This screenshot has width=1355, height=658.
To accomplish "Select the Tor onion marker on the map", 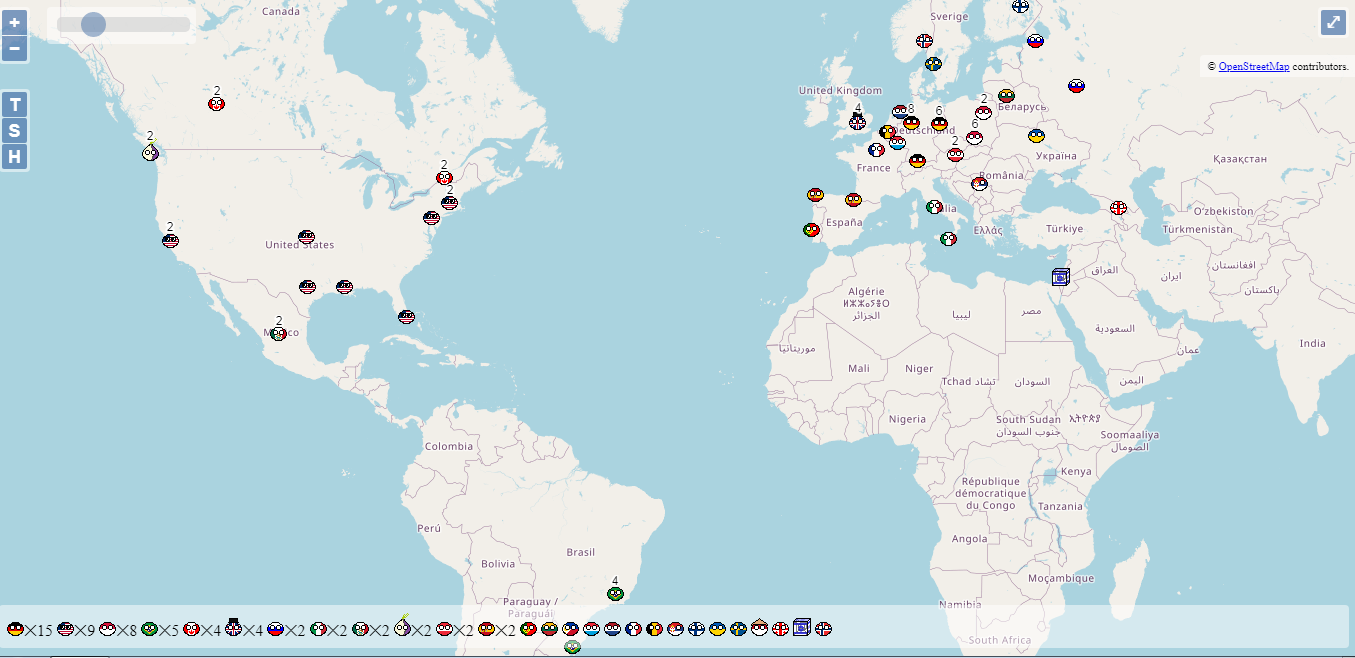I will click(150, 152).
